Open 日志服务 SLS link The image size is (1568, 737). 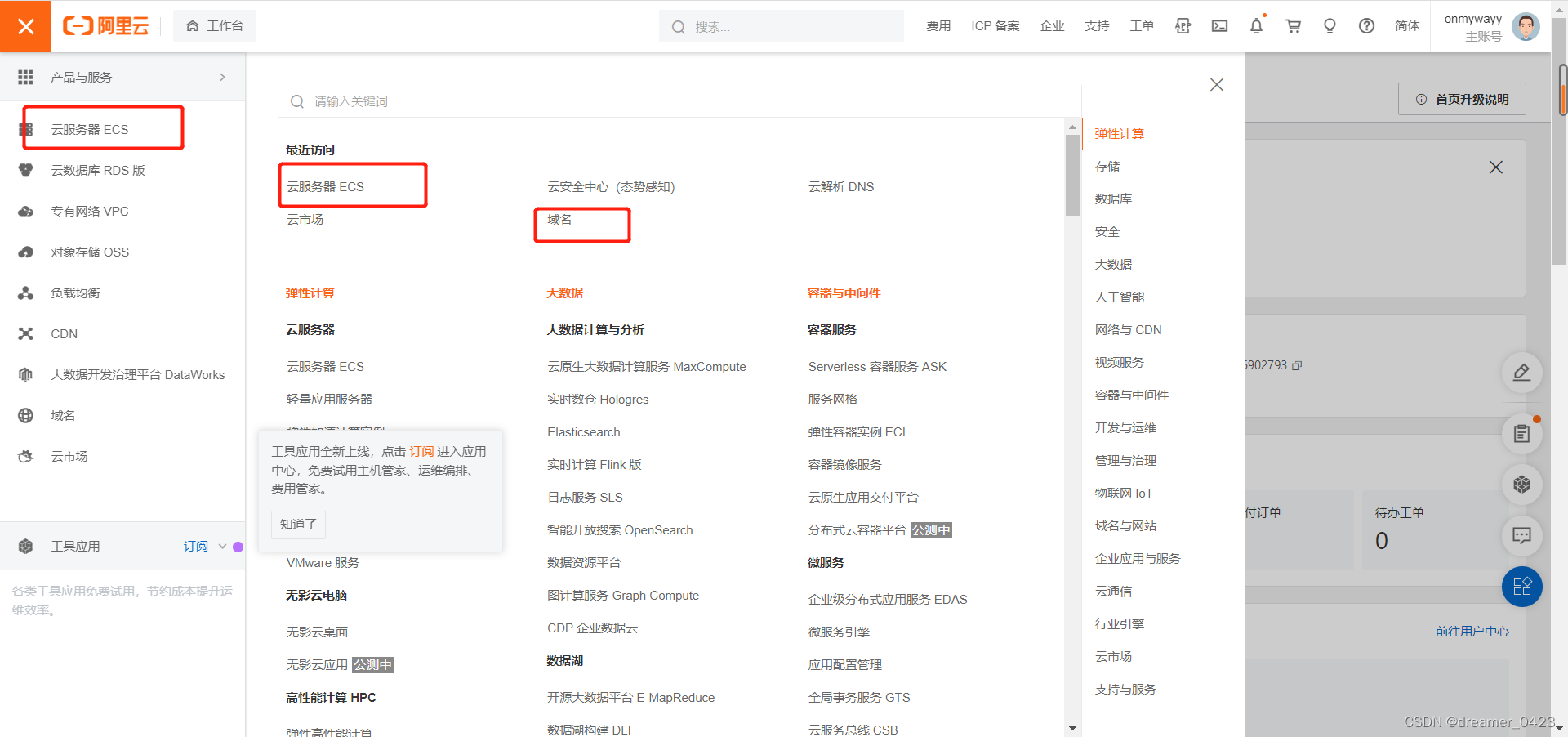585,497
